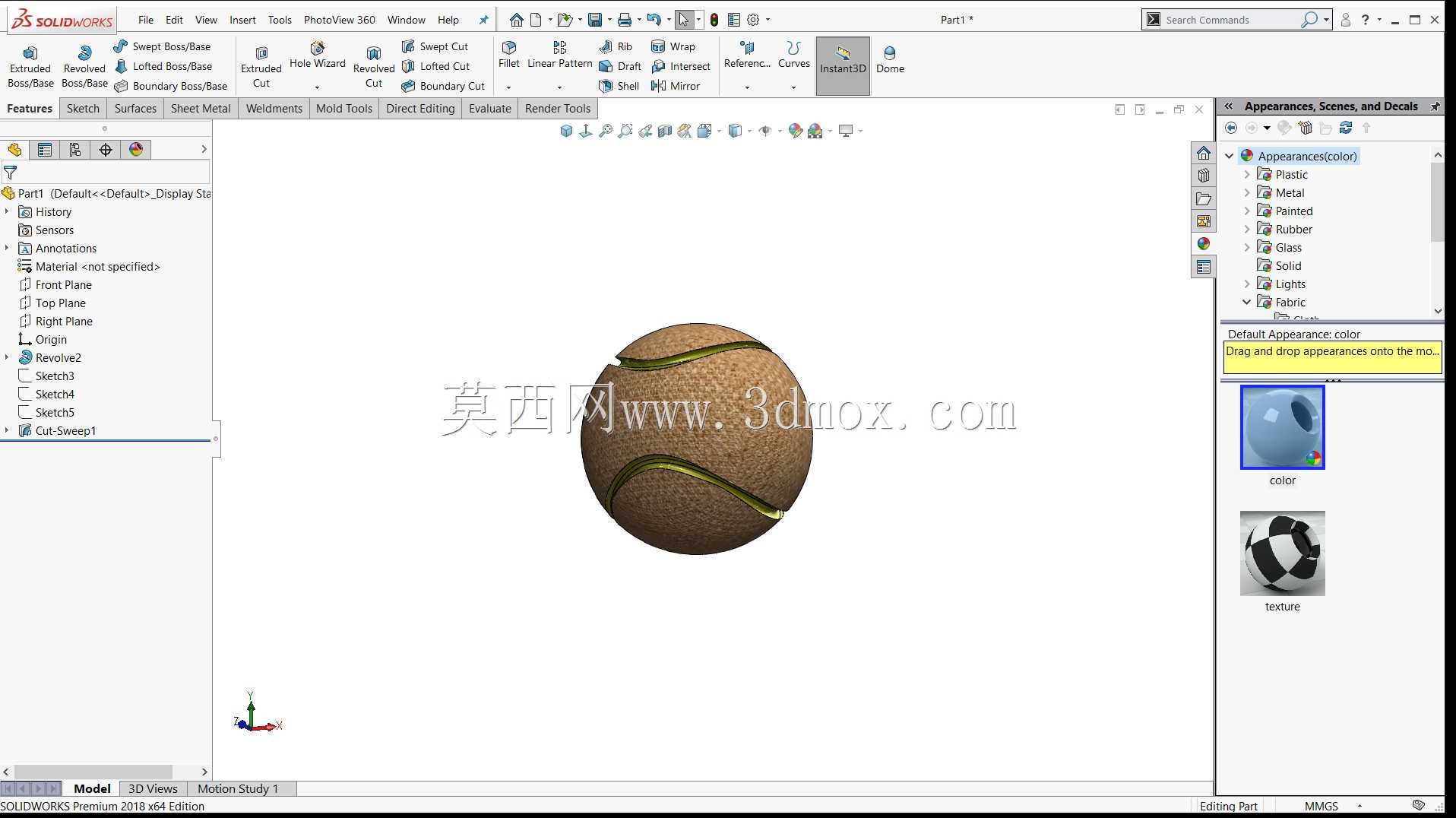1456x818 pixels.
Task: Open the Custom Properties task pane tab
Action: click(1204, 267)
